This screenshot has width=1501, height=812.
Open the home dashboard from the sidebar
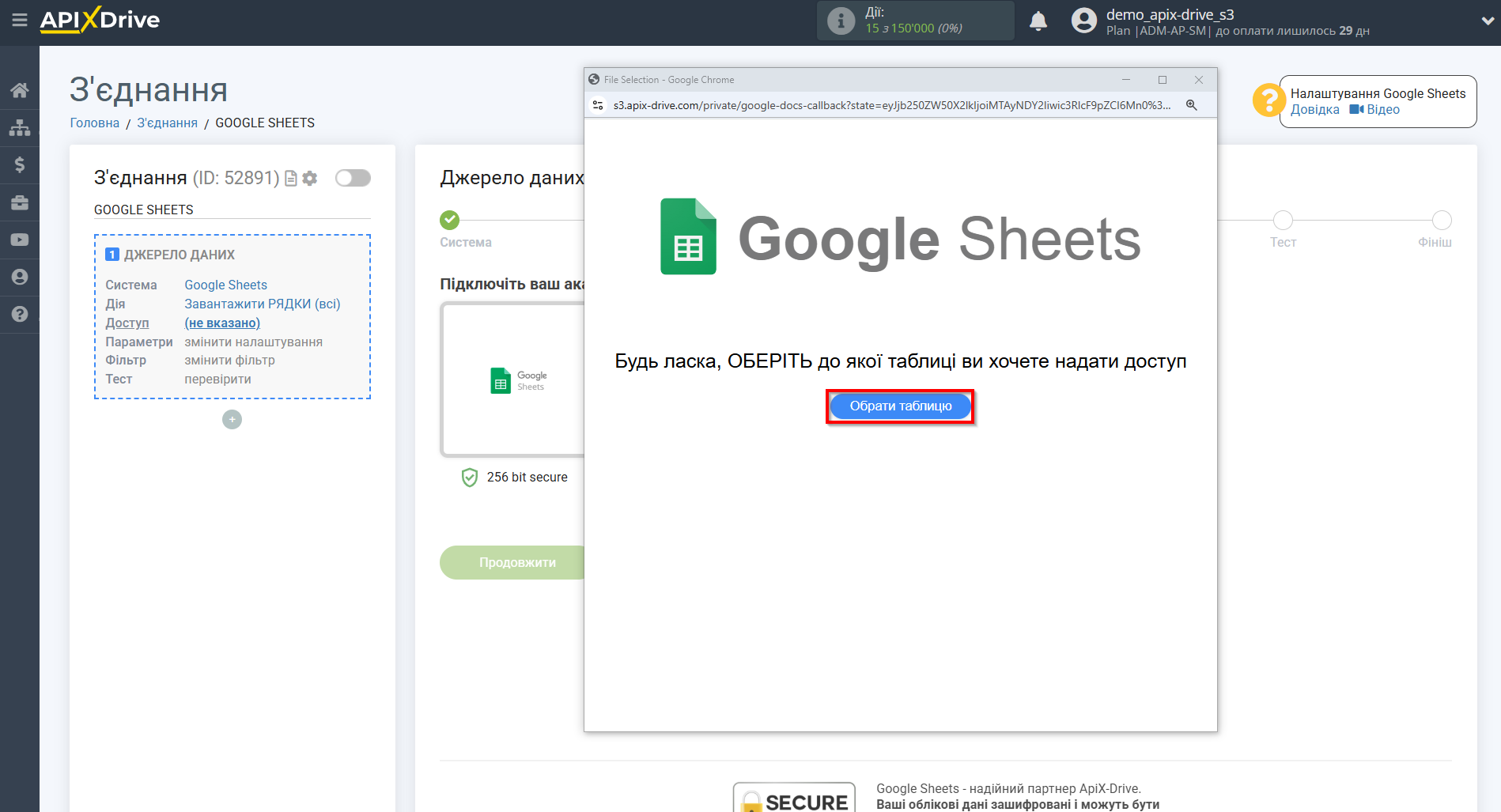[20, 89]
